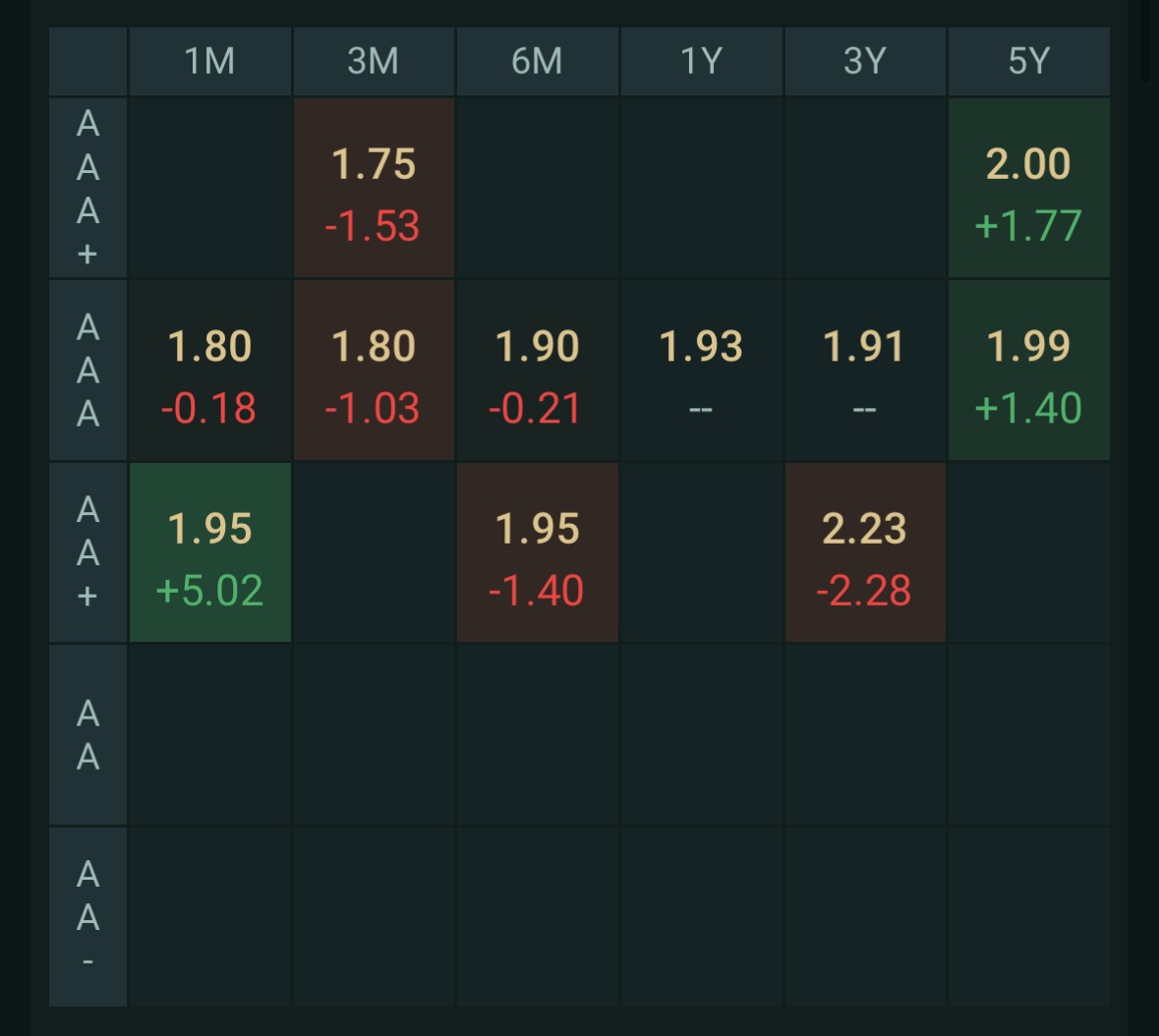Image resolution: width=1159 pixels, height=1036 pixels.
Task: Select the 1M column header
Action: point(210,61)
